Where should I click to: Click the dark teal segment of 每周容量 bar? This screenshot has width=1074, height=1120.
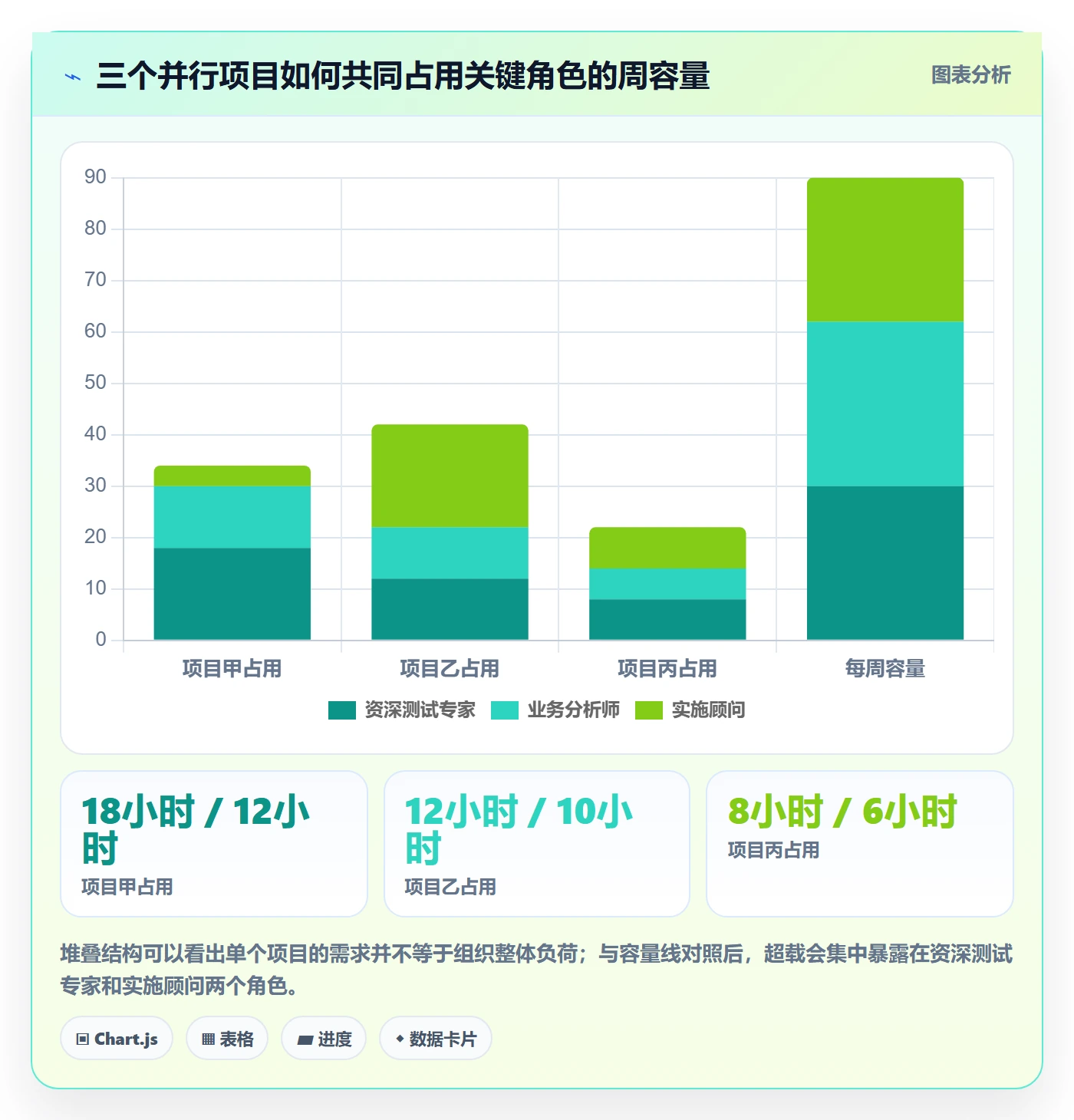pyautogui.click(x=885, y=563)
